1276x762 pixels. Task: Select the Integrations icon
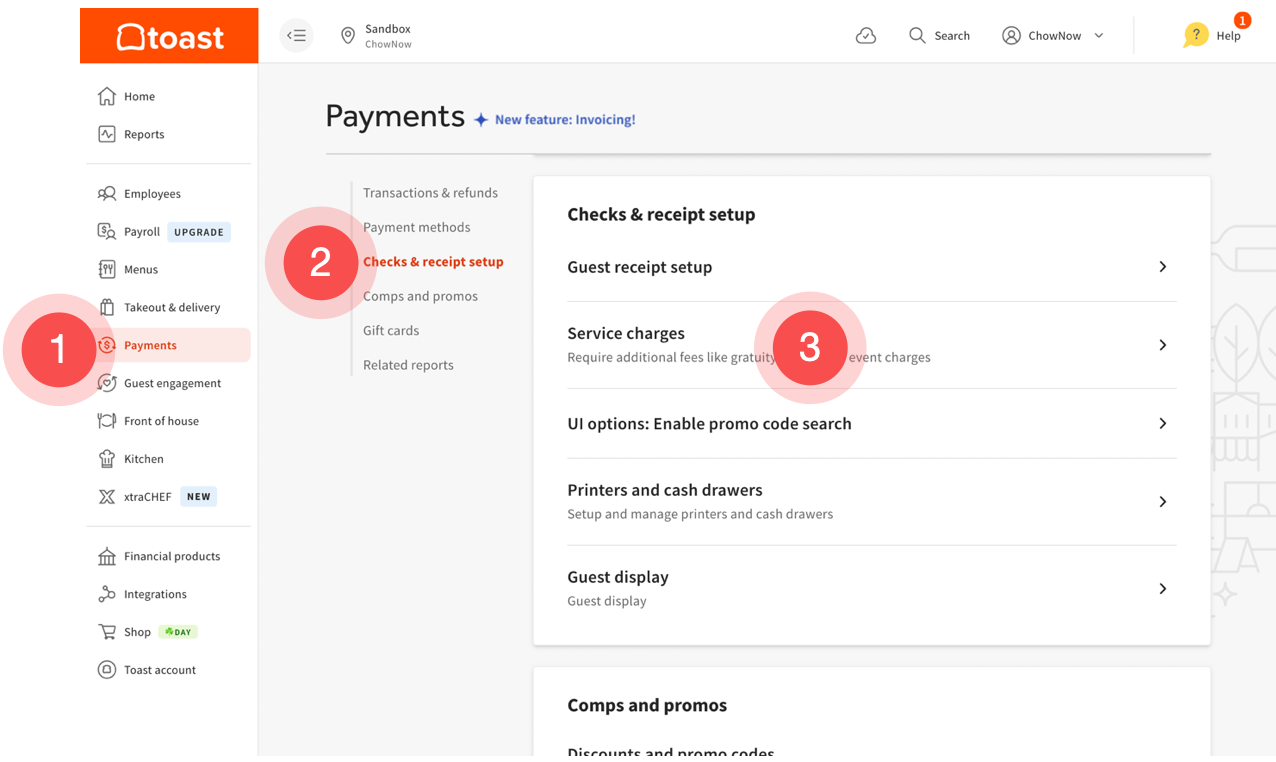107,594
